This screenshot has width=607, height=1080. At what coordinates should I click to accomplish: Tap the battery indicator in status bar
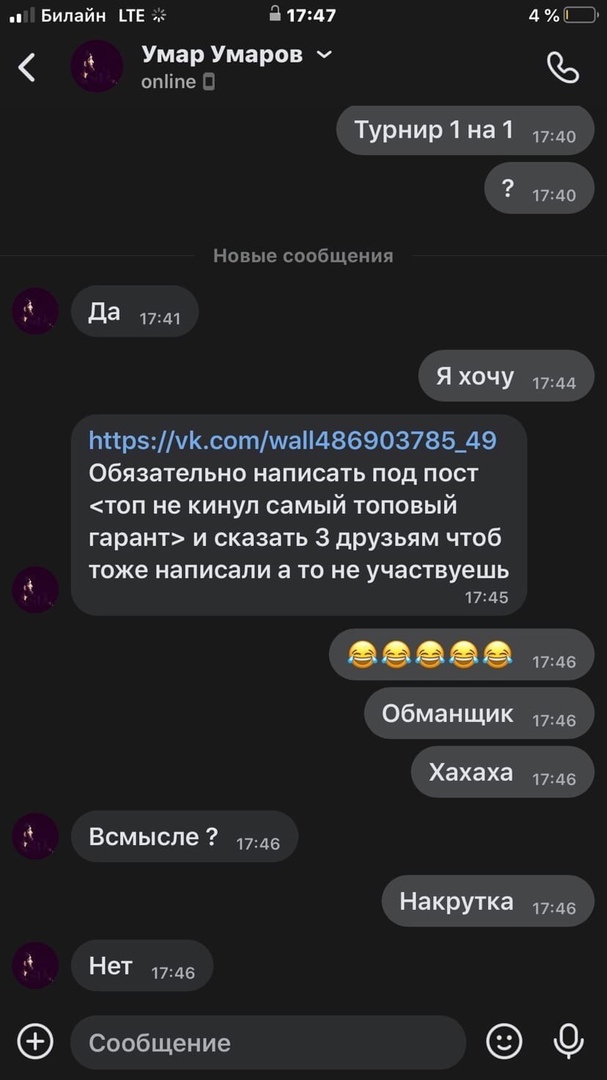click(x=580, y=15)
